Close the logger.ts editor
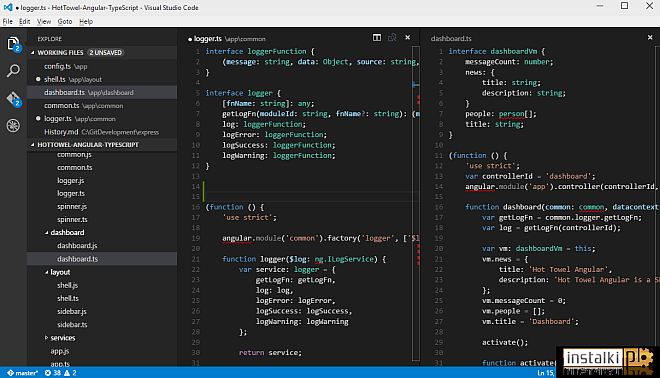 pos(407,37)
